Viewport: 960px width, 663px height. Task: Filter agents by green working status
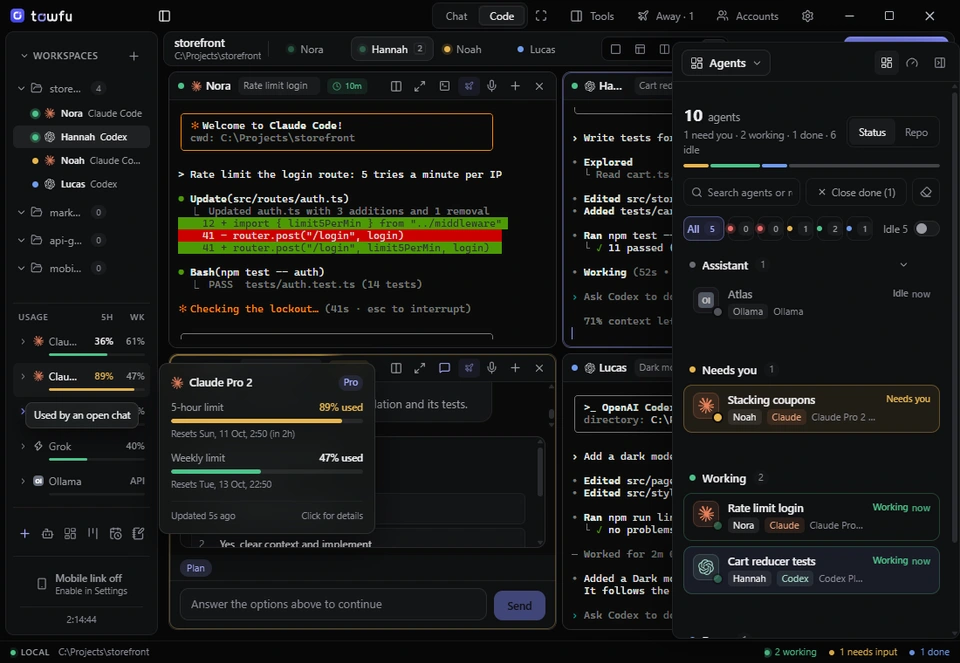tap(828, 229)
